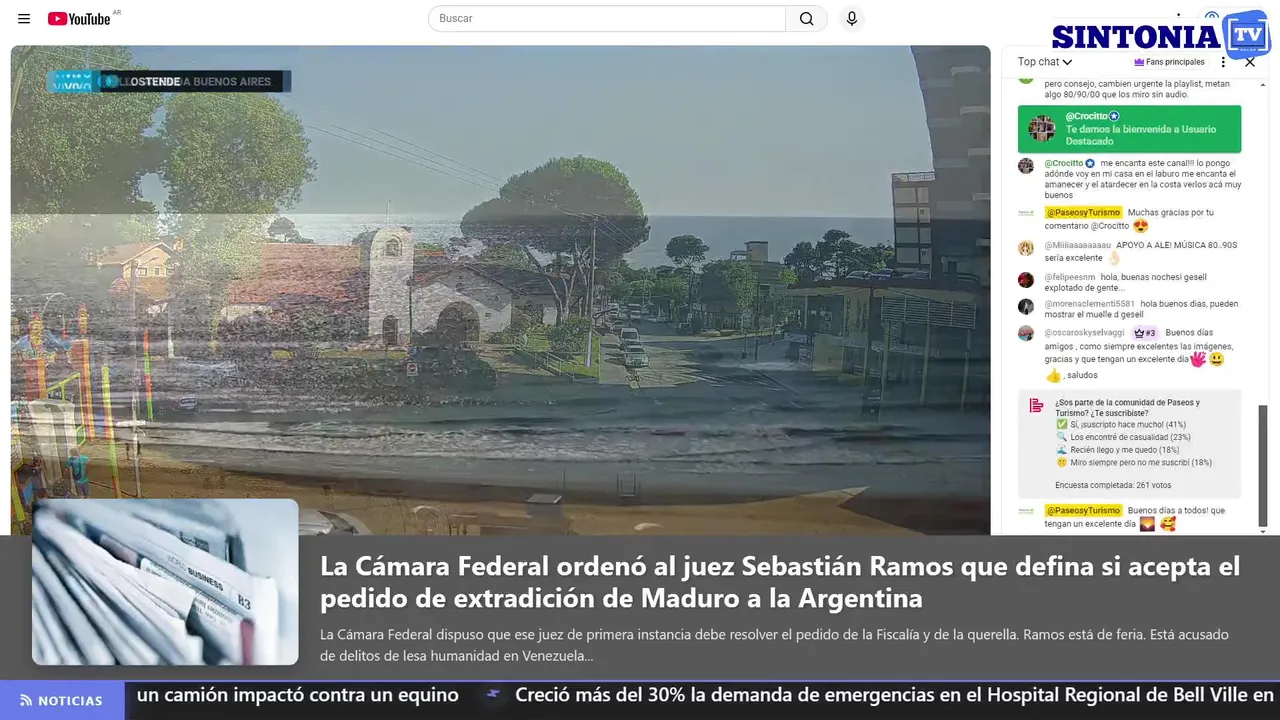Click the SINTONIA TV logo
Image resolution: width=1280 pixels, height=720 pixels.
1161,35
